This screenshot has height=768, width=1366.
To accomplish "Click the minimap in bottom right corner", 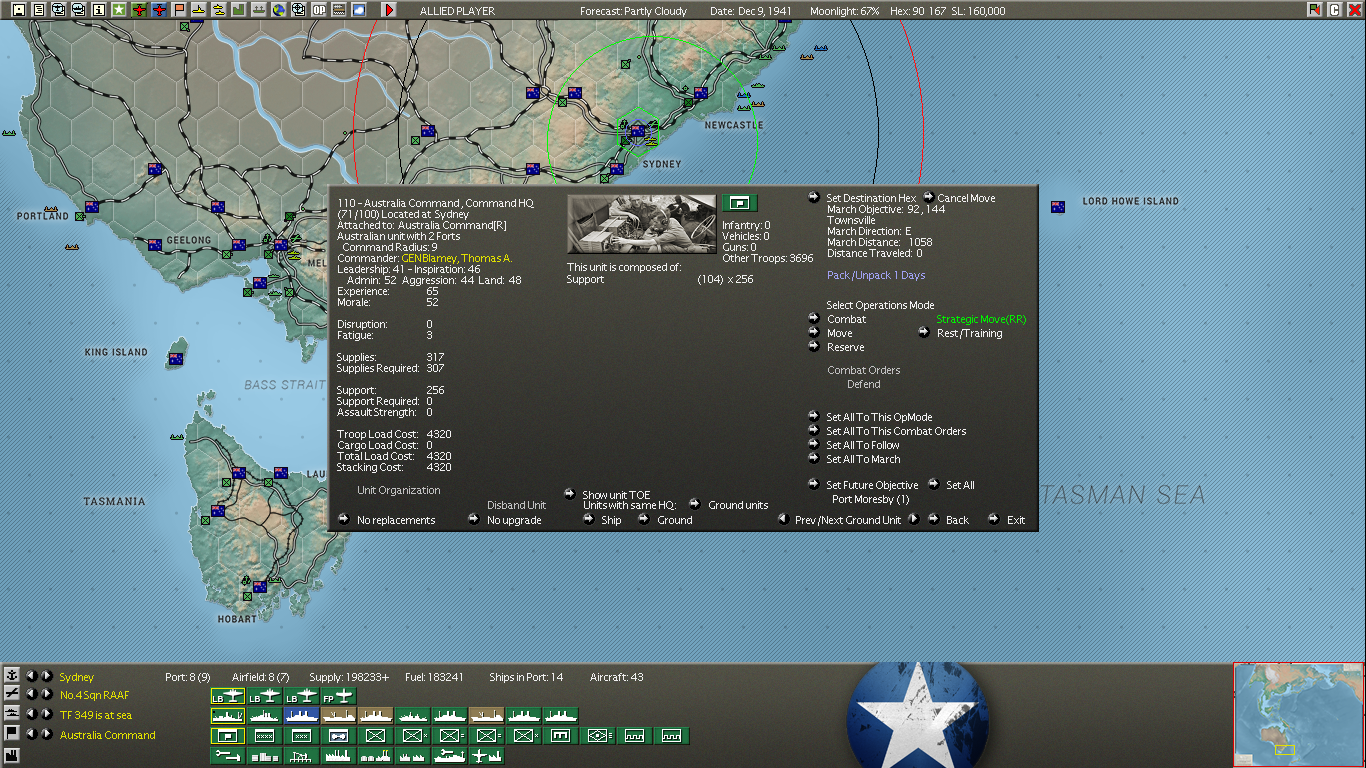I will coord(1298,714).
